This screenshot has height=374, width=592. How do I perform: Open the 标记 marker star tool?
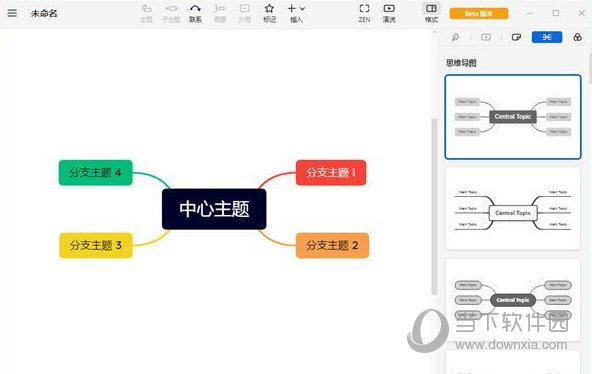269,13
